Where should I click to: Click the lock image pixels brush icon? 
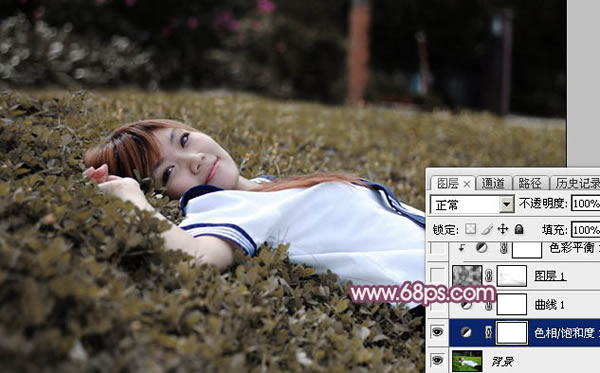point(487,229)
